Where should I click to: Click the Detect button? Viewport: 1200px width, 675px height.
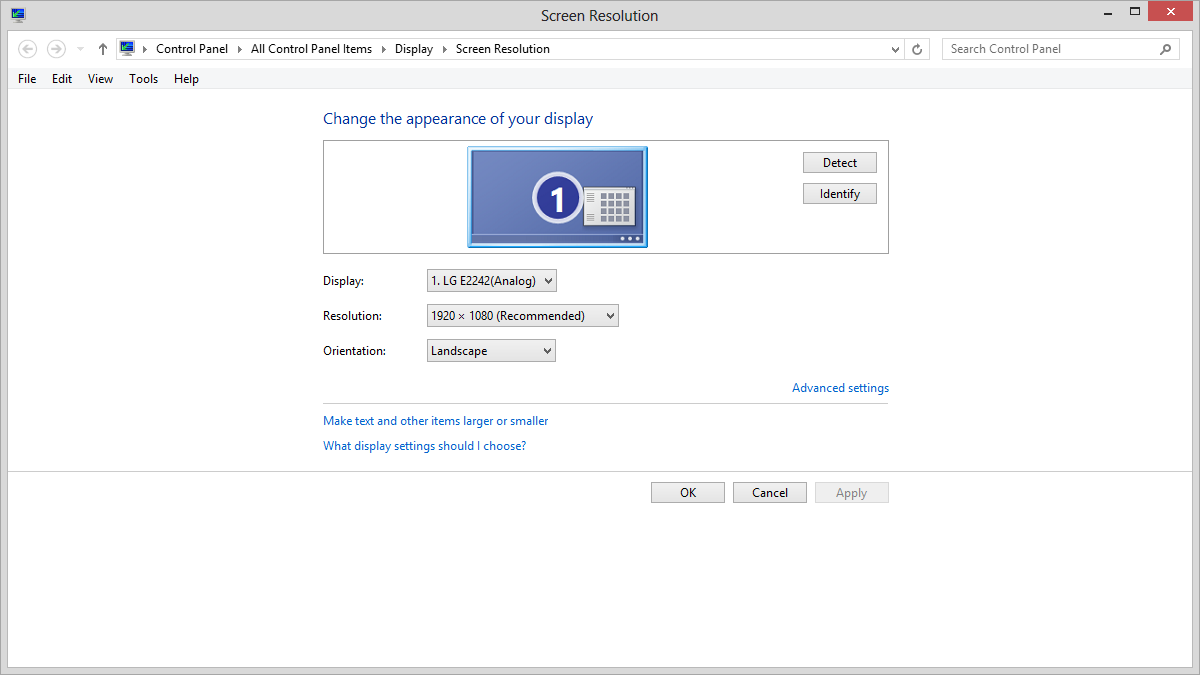[x=840, y=163]
